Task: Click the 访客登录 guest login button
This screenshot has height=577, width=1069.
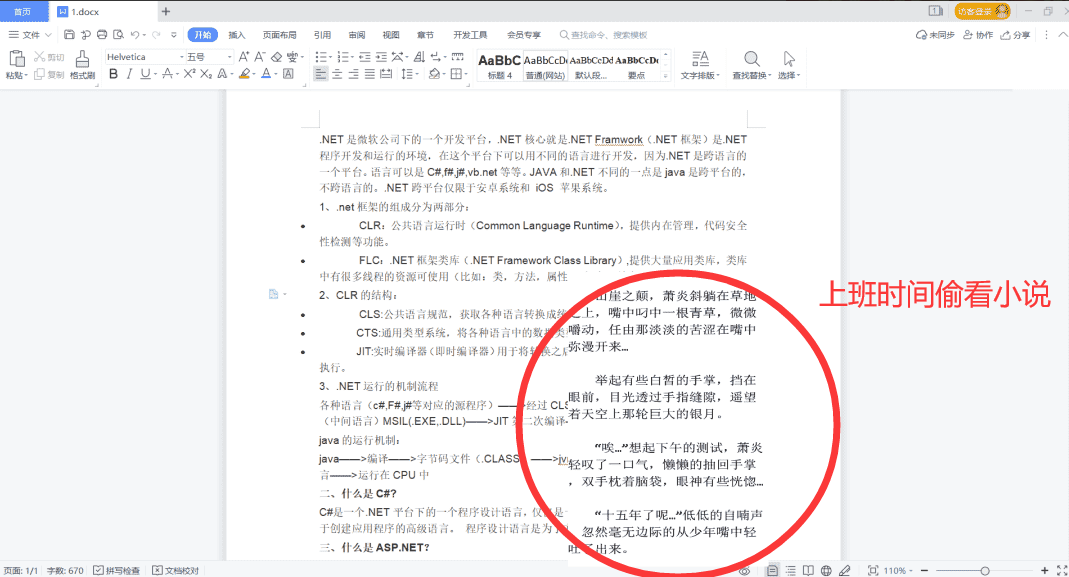Action: [982, 11]
